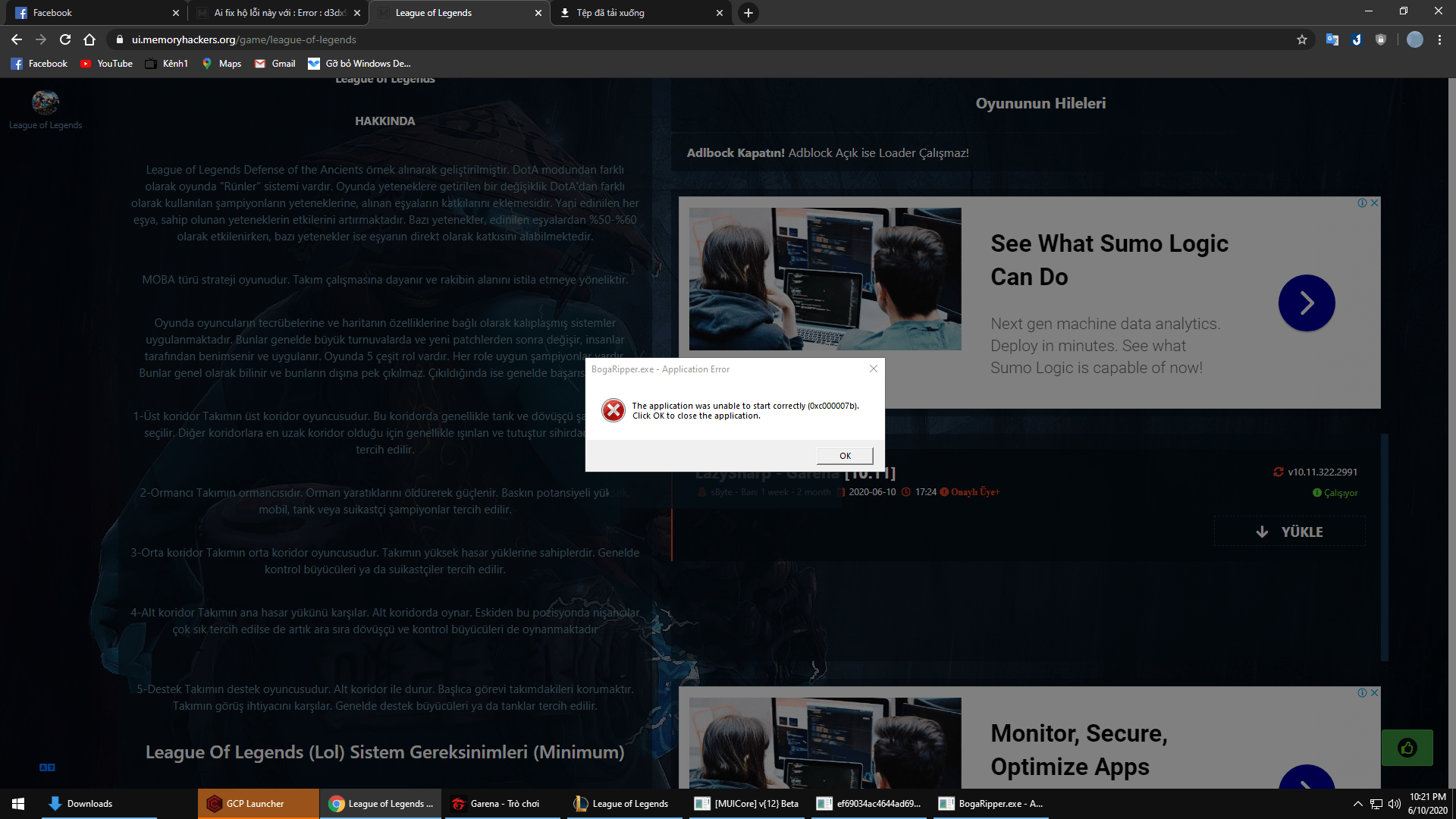The height and width of the screenshot is (819, 1456).
Task: Open the Downloads taskbar item
Action: point(99,804)
